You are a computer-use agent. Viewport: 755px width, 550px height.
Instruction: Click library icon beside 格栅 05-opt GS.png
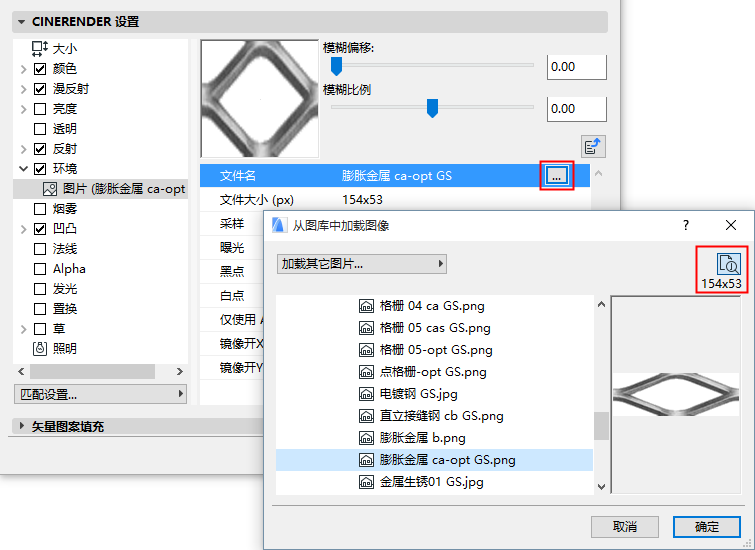pos(366,350)
